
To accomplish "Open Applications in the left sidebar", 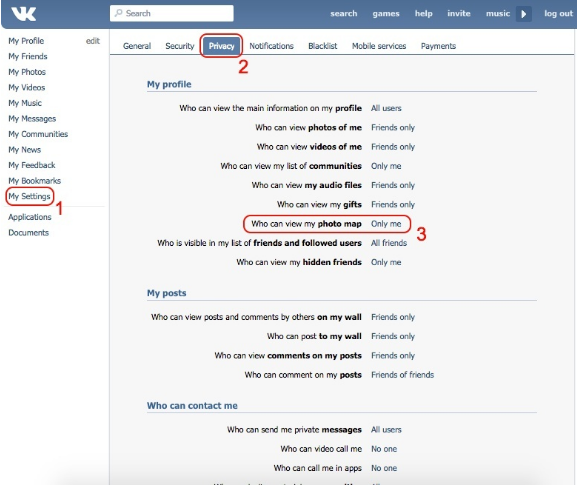I will tap(29, 217).
